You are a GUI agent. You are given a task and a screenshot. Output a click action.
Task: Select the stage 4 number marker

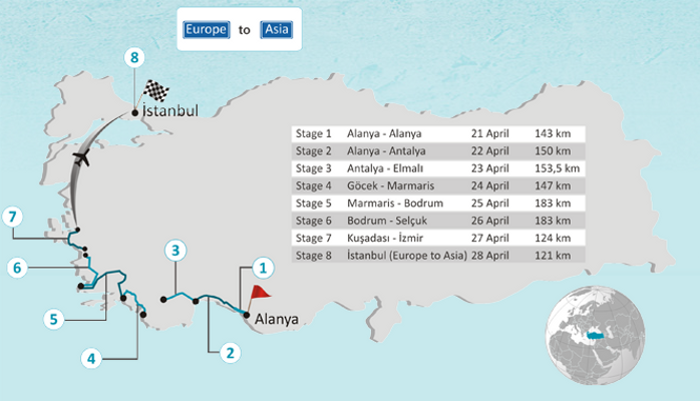tap(91, 357)
